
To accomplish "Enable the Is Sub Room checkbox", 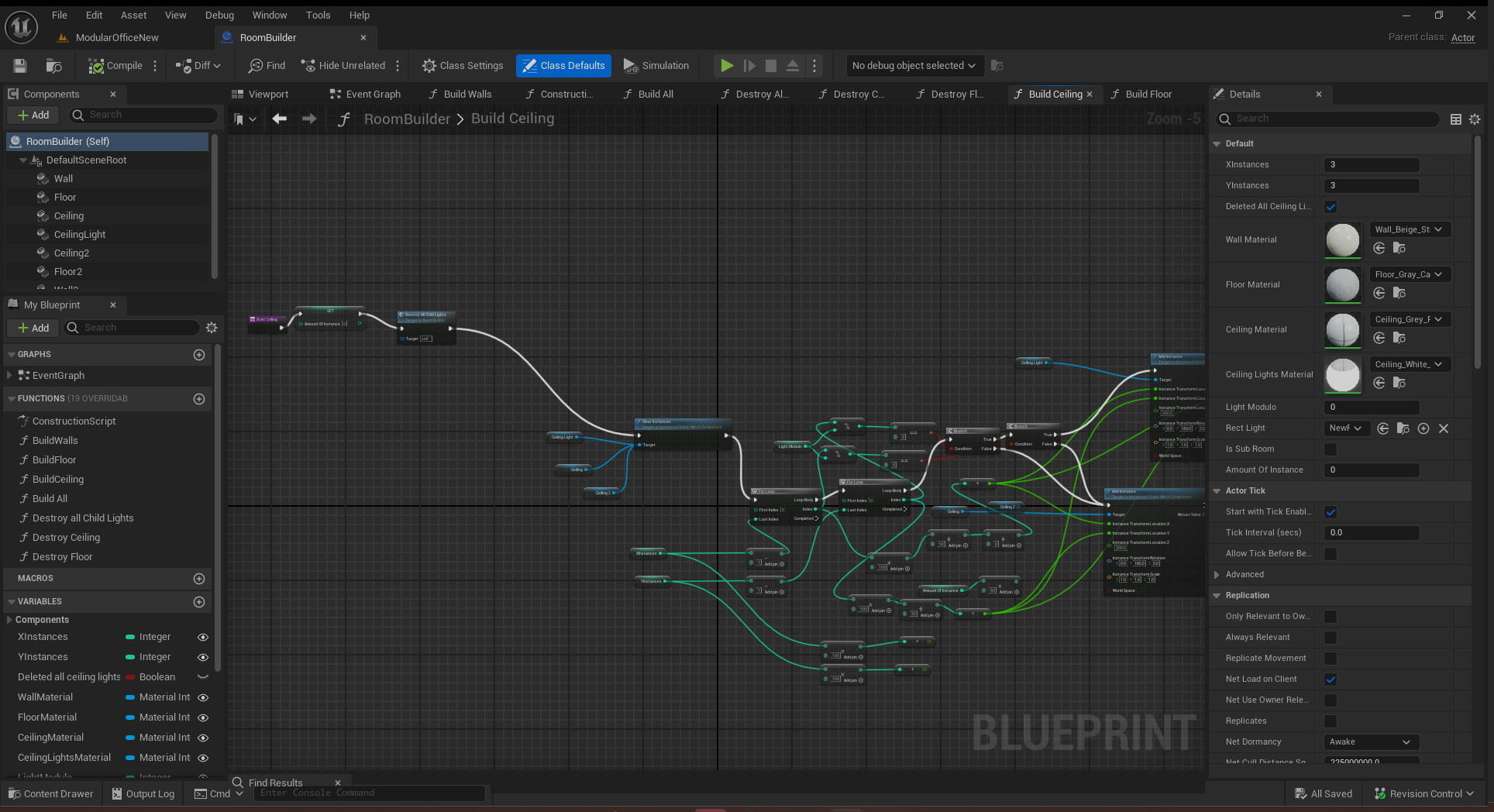I will [x=1330, y=449].
